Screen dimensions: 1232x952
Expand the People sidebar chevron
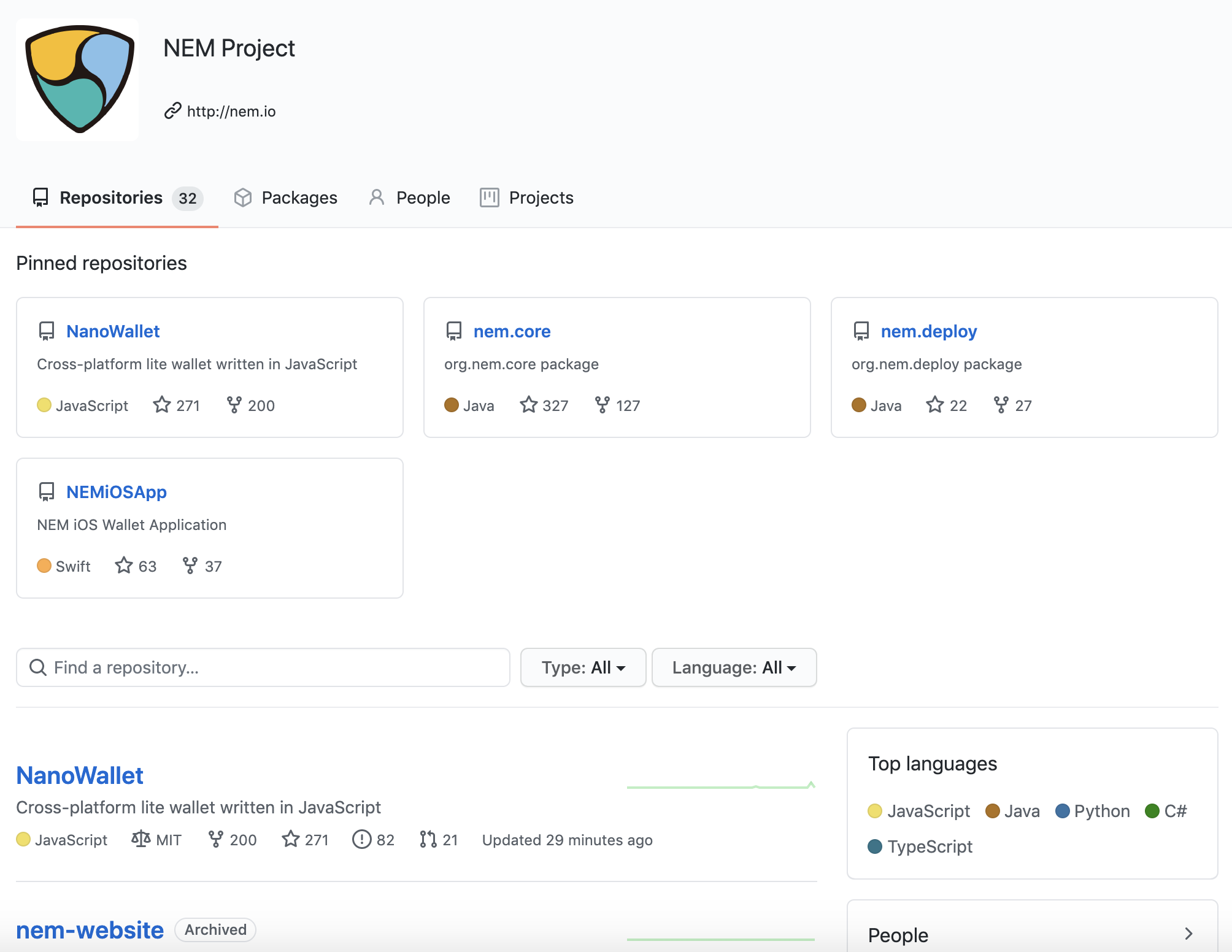tap(1188, 934)
